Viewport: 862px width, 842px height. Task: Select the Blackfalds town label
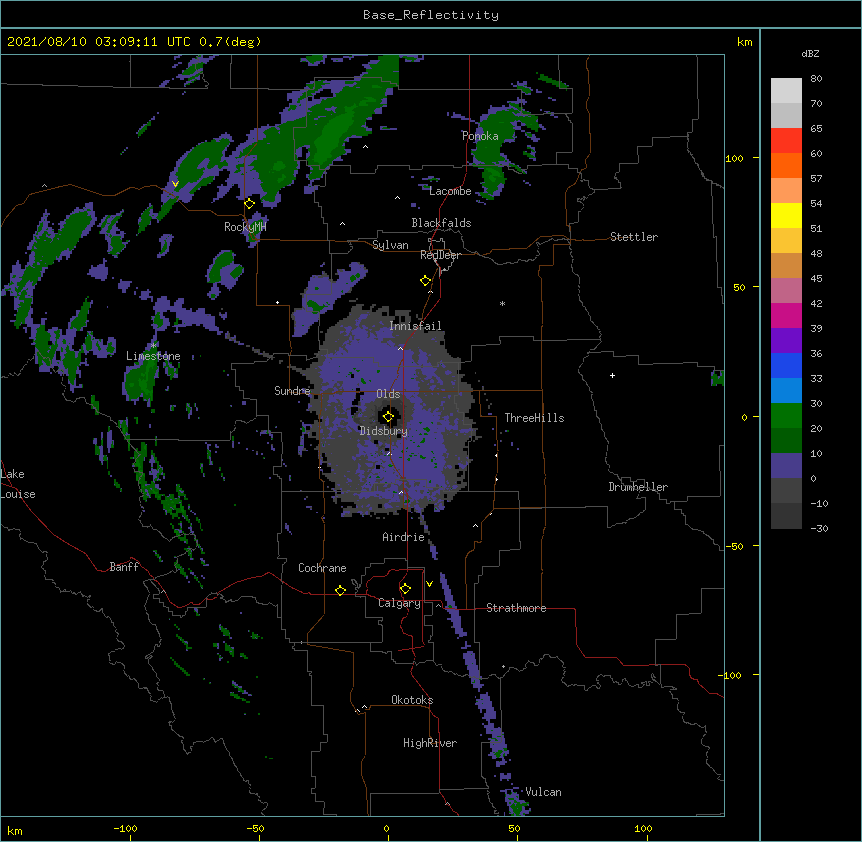point(441,223)
